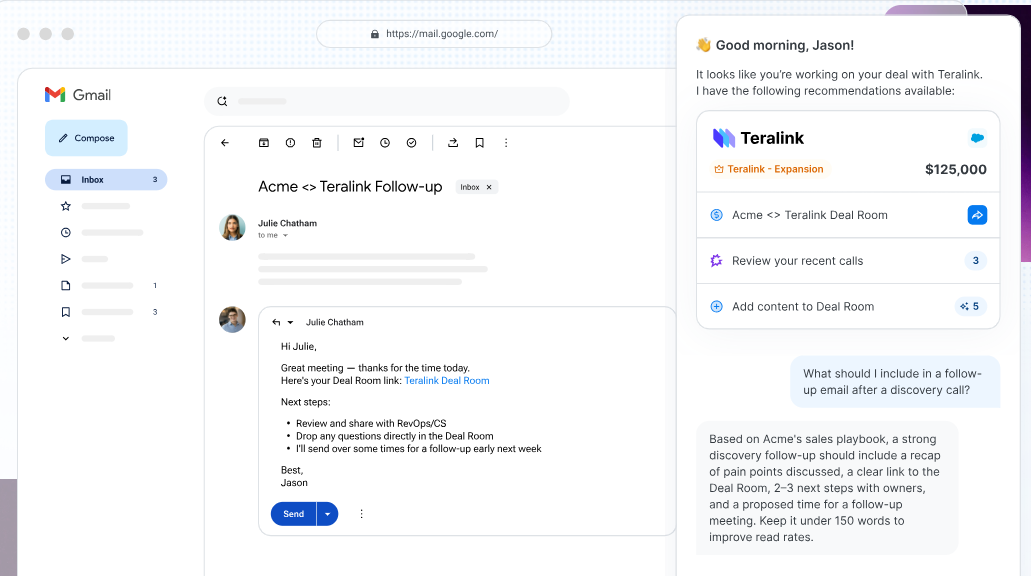Click the reply arrow icon in draft
1031x576 pixels.
tap(276, 322)
